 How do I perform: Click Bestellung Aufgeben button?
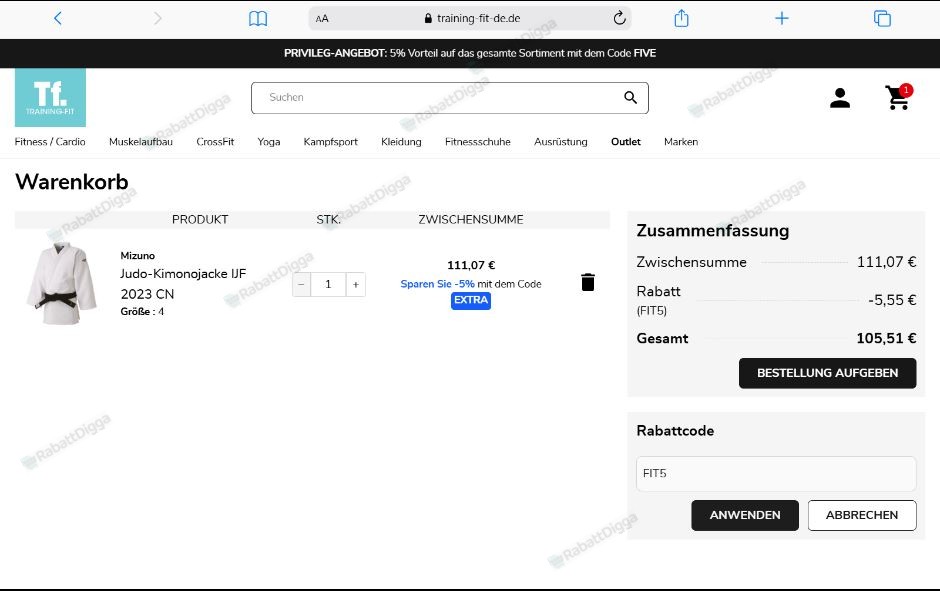(827, 373)
